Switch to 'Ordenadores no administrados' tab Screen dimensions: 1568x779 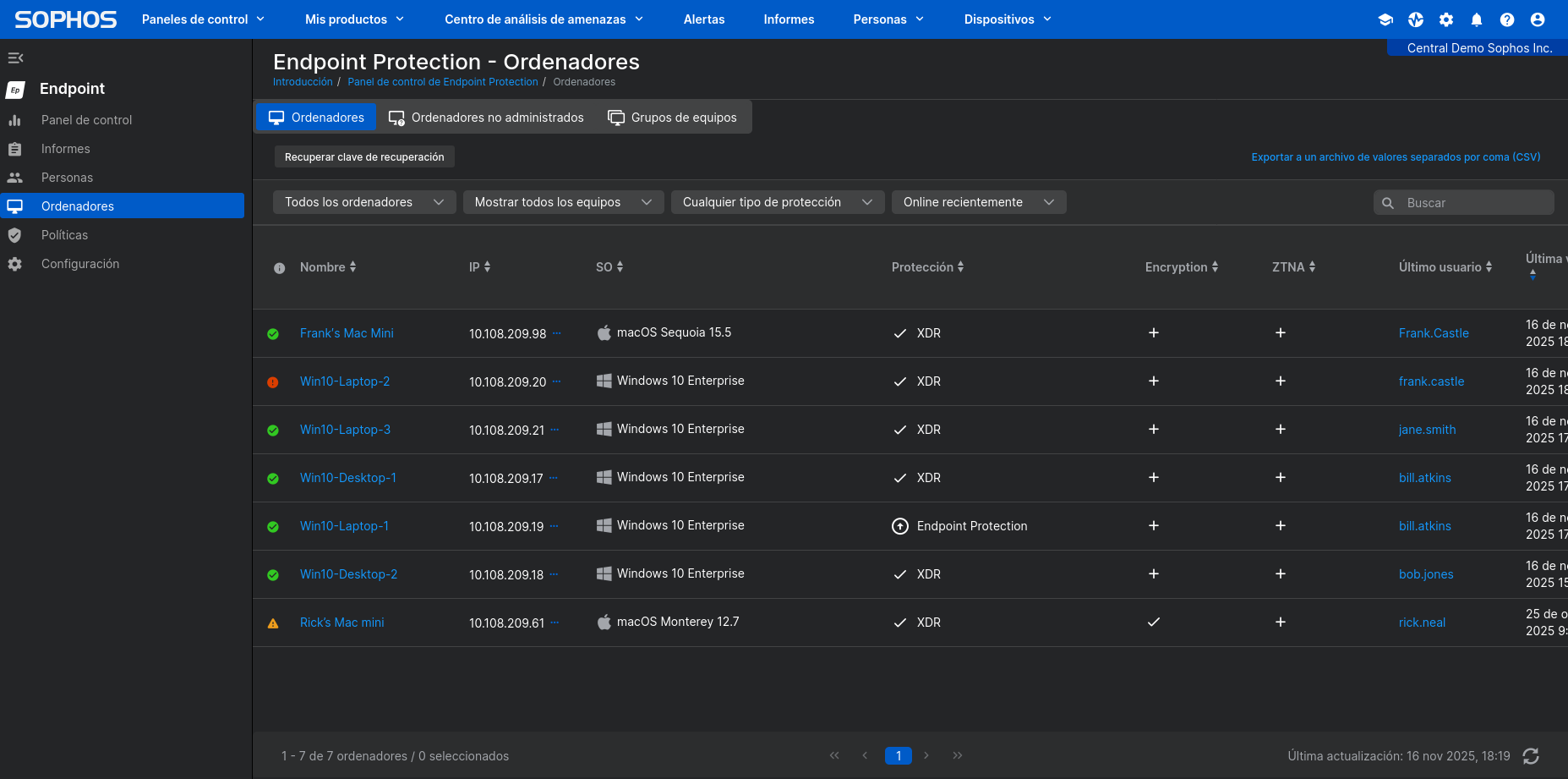(x=486, y=118)
